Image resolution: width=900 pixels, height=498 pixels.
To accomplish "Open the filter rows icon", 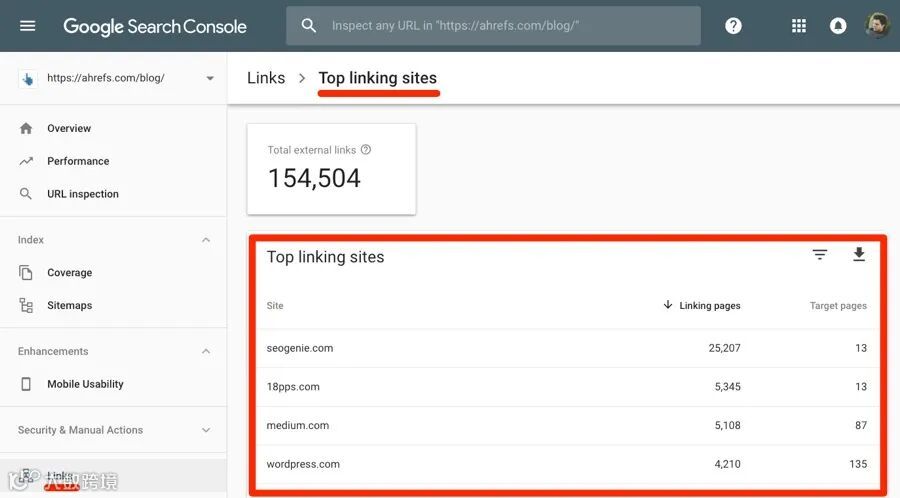I will 820,254.
